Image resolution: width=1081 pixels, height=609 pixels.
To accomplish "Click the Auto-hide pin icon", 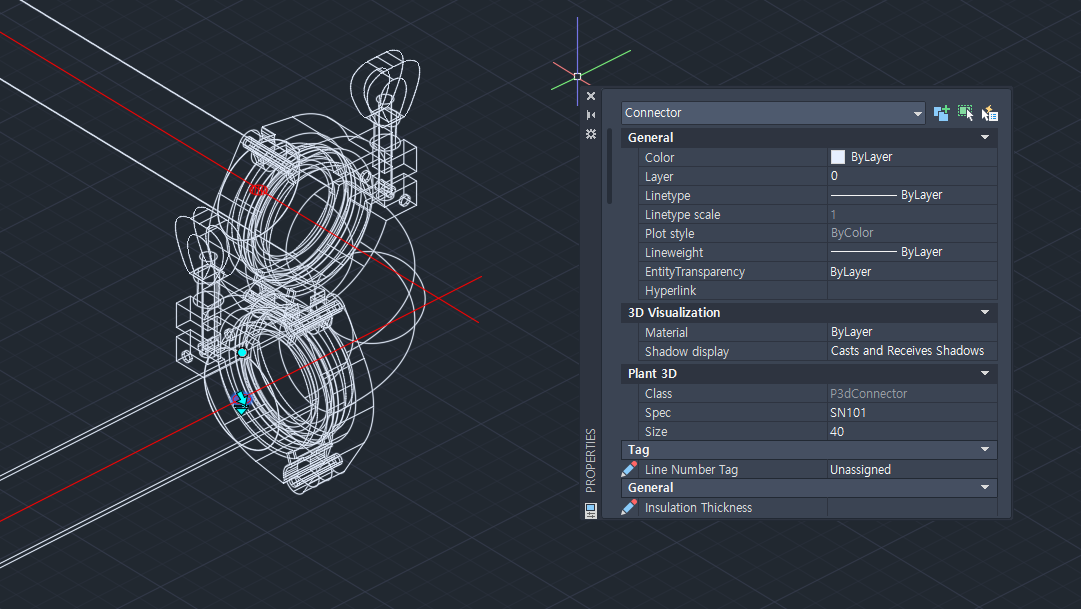I will point(590,114).
